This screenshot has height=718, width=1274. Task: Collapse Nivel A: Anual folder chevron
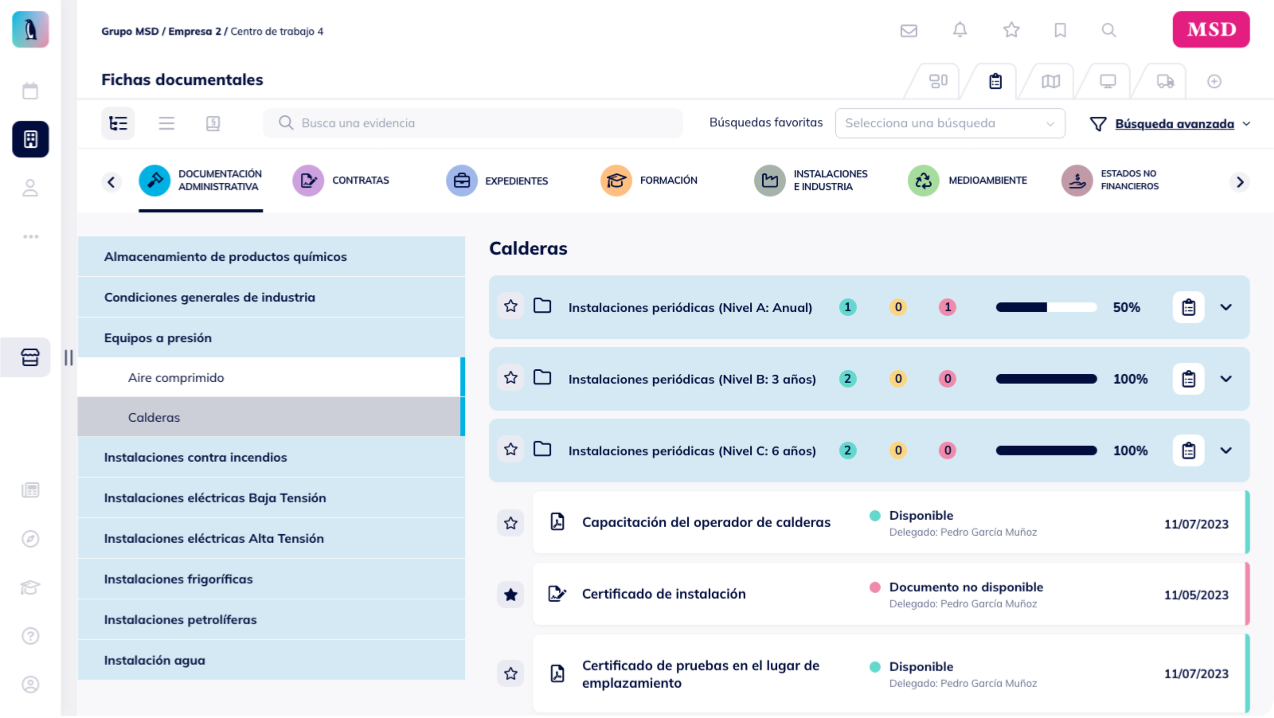[x=1226, y=307]
